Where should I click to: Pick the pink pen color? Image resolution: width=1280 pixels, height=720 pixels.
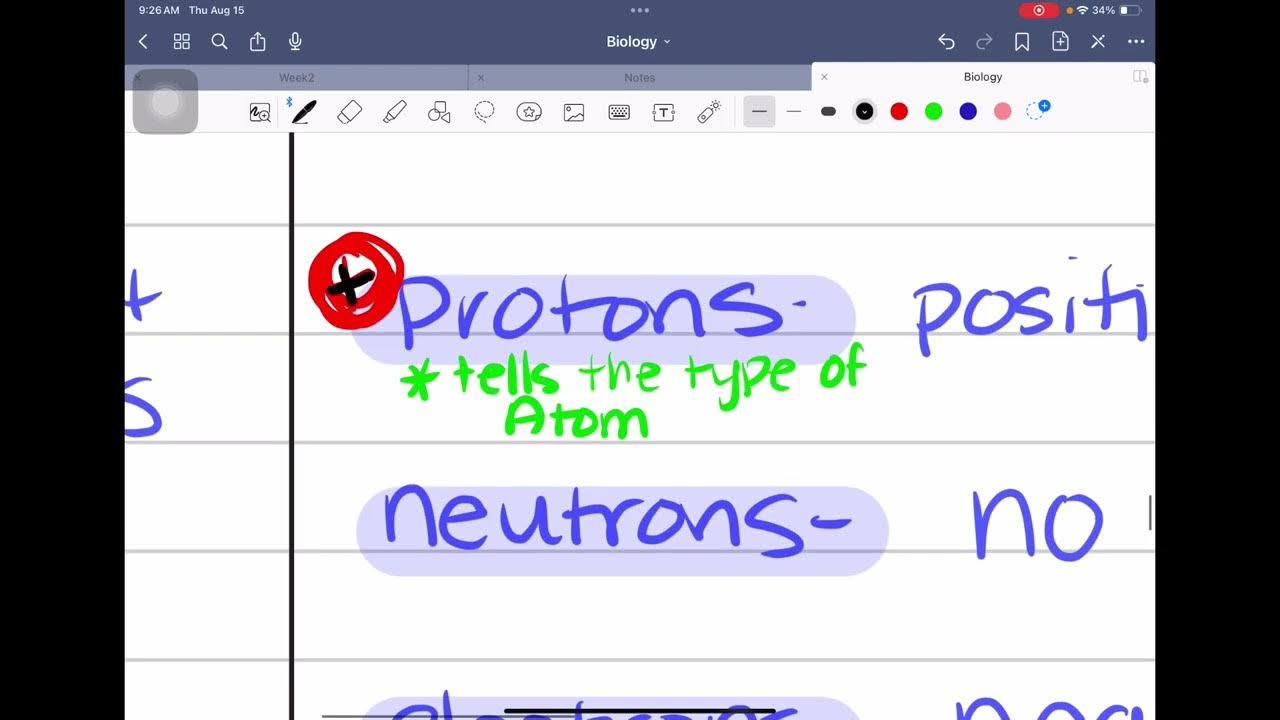coord(1003,111)
